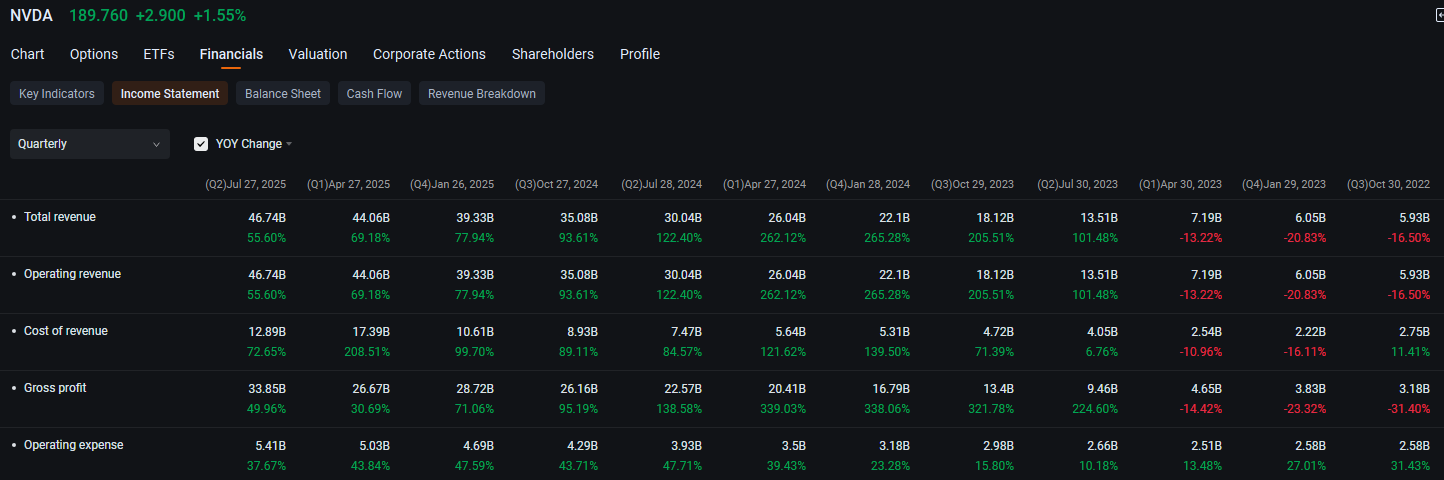Collapse panel with top-right arrow icon
The image size is (1444, 480).
point(1439,15)
